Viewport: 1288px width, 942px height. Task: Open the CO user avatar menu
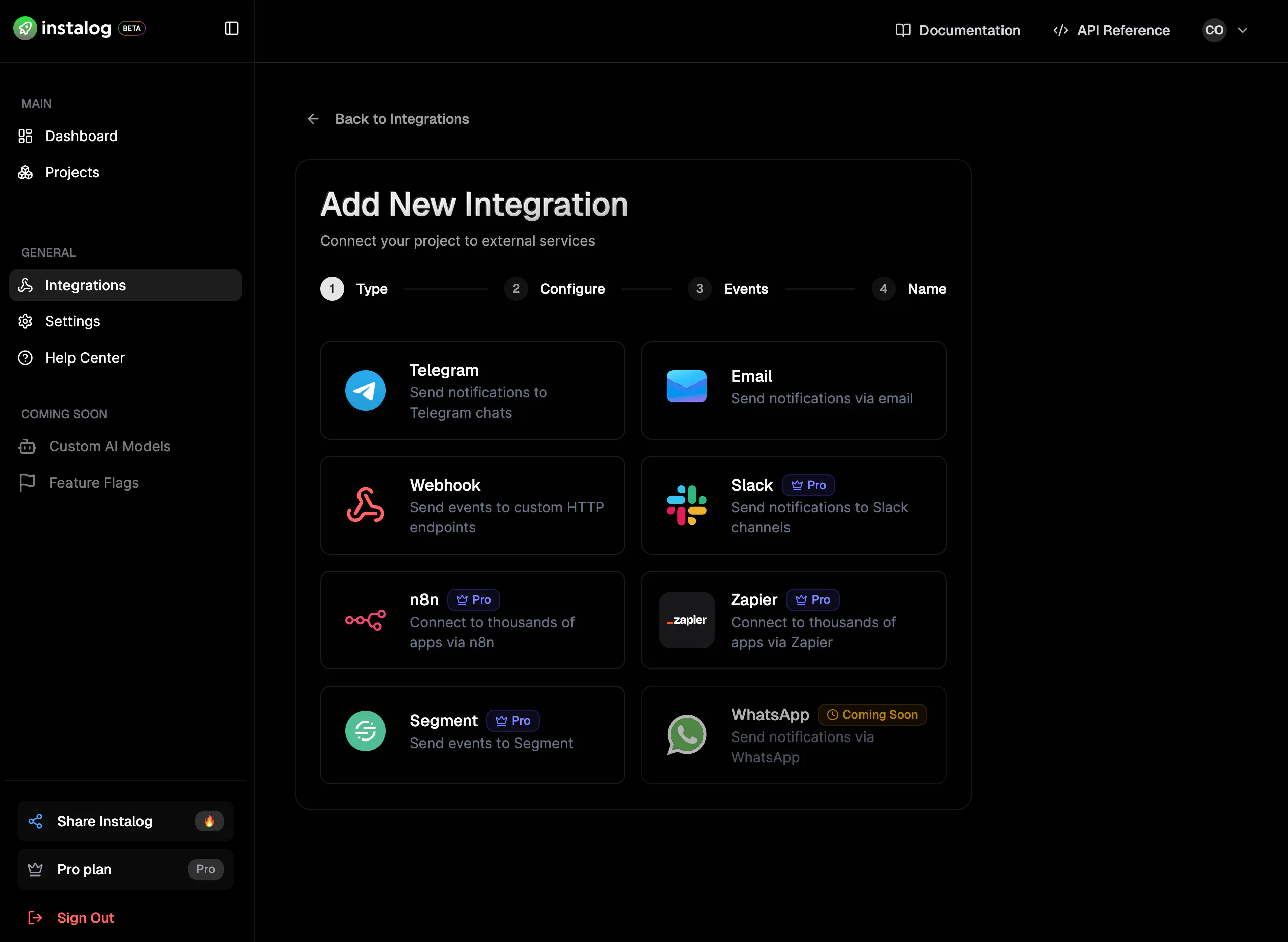point(1214,30)
